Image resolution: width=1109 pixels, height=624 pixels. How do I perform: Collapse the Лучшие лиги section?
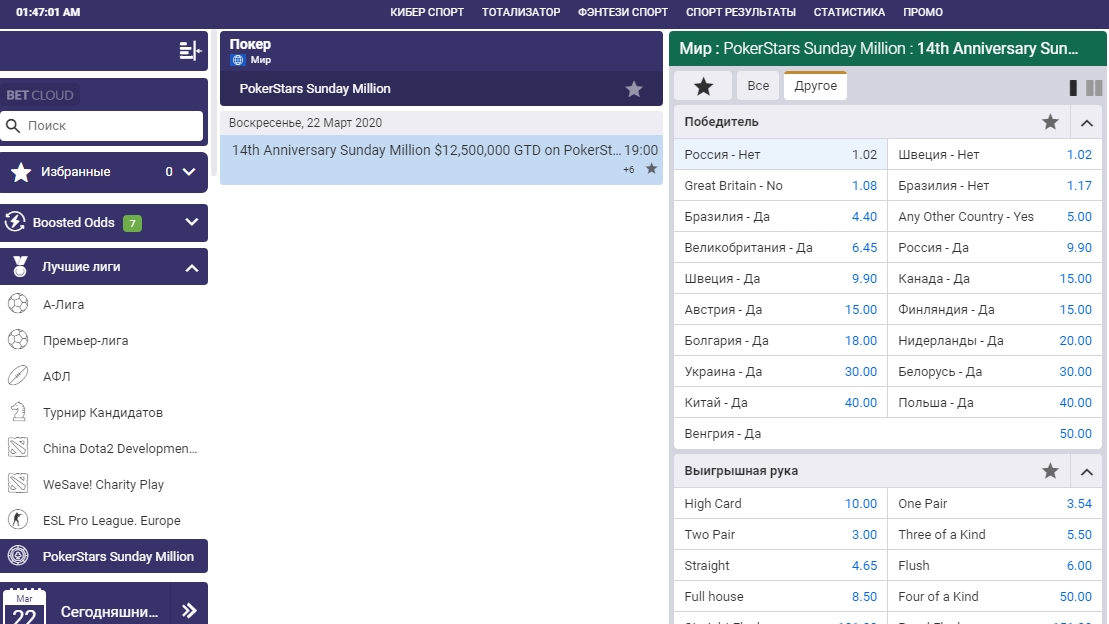(x=192, y=267)
